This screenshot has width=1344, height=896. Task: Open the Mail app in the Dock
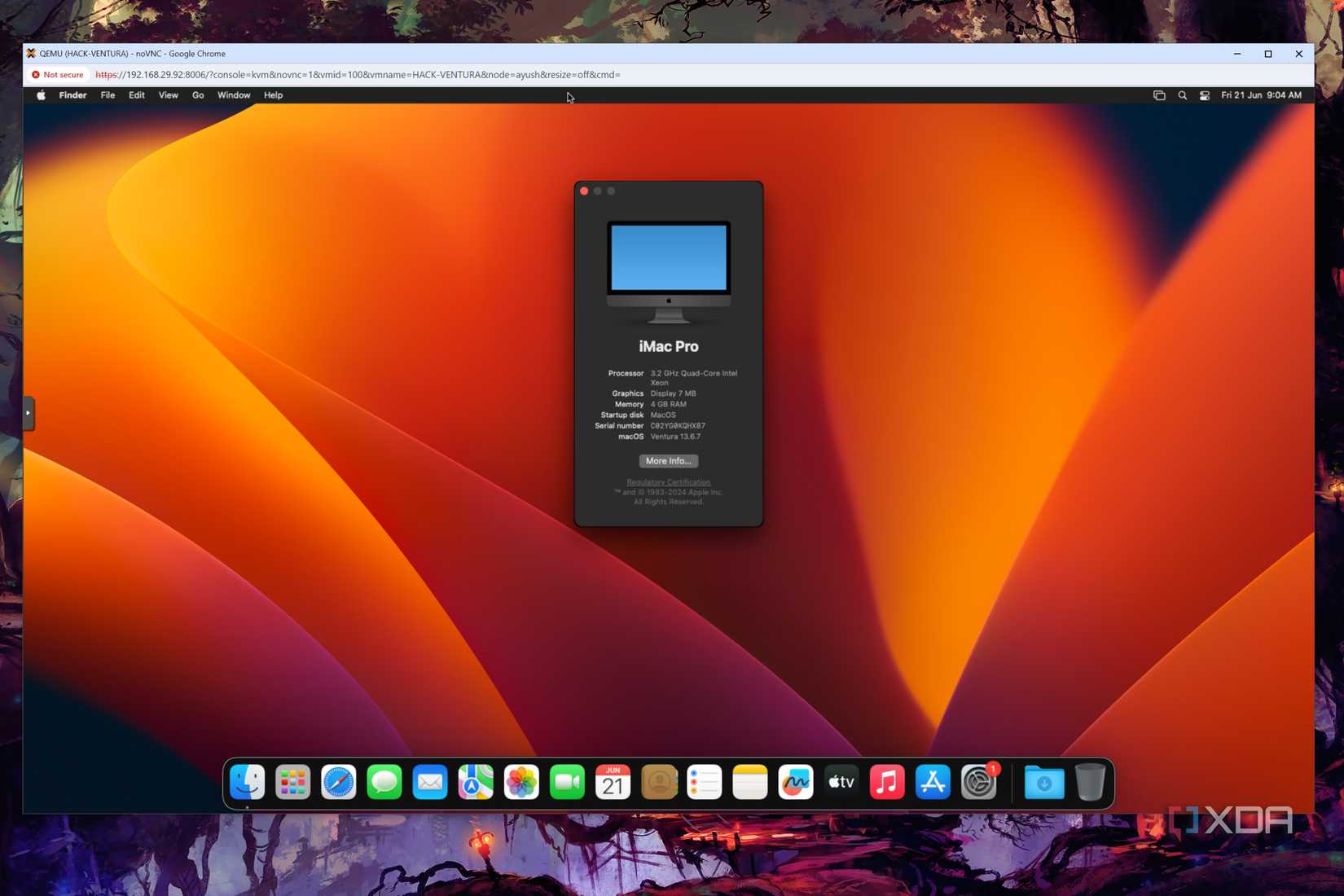pyautogui.click(x=430, y=783)
